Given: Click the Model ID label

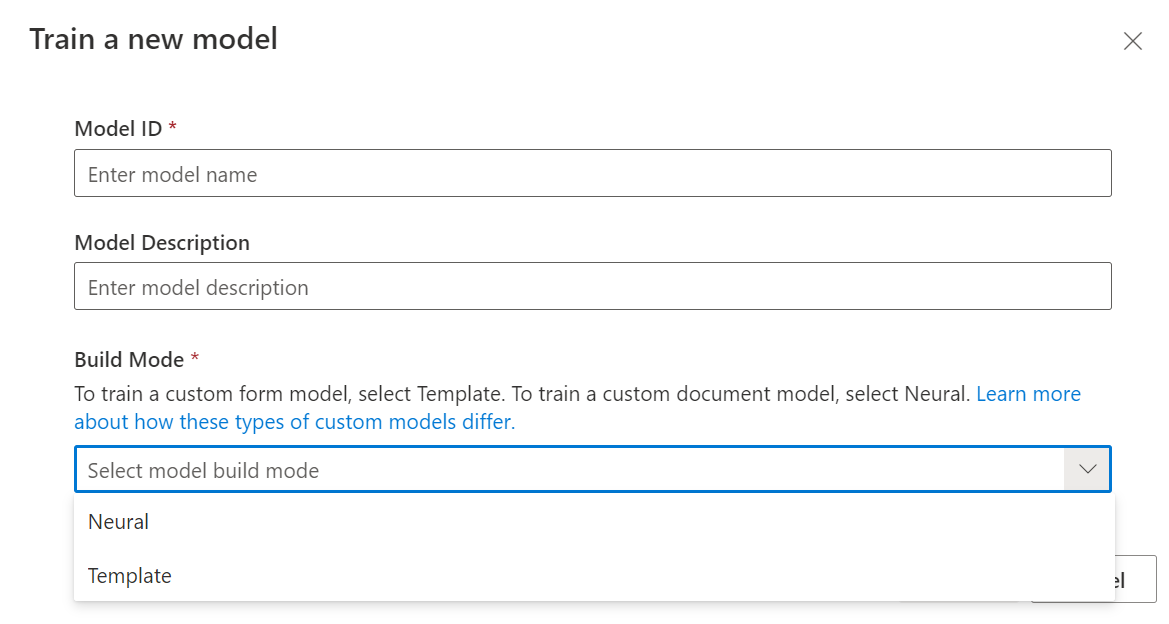Looking at the screenshot, I should 118,129.
